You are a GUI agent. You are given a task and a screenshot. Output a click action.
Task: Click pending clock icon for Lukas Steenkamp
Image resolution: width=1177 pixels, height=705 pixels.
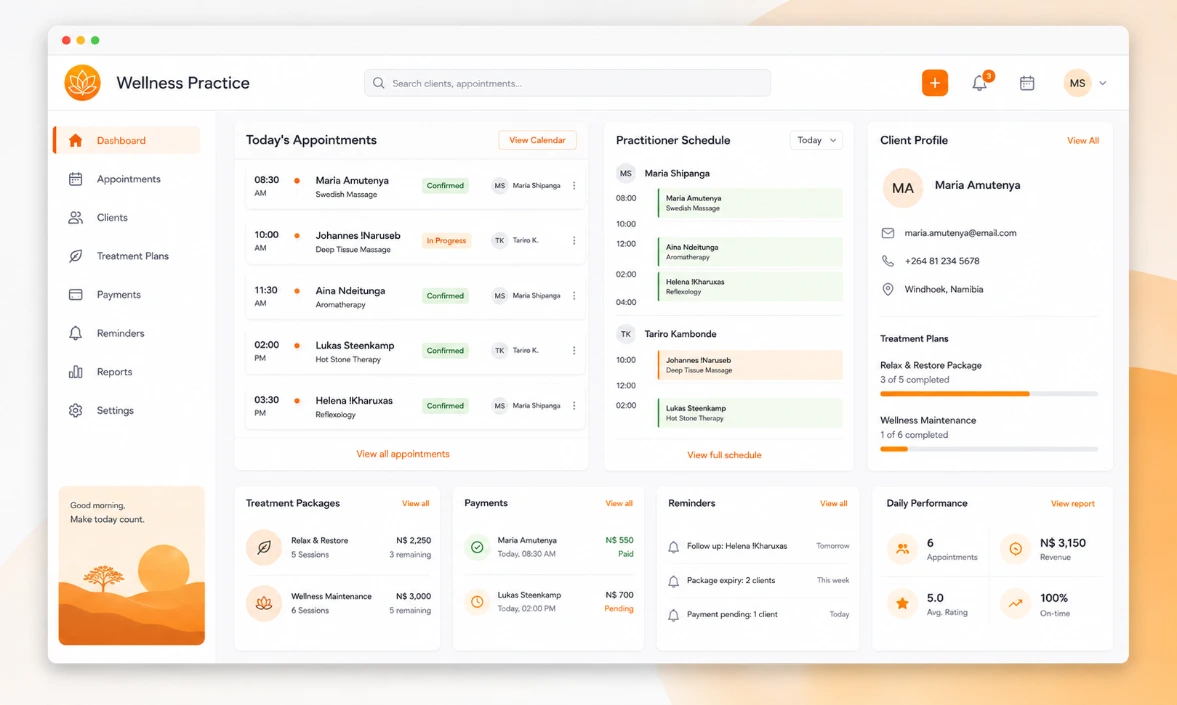[x=477, y=601]
